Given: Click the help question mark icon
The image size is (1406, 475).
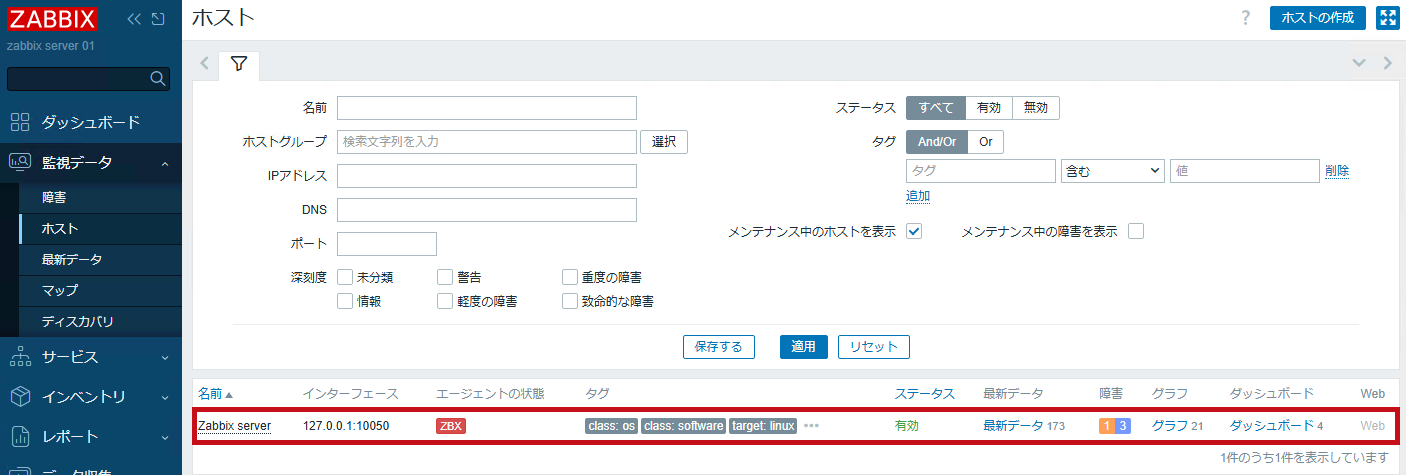Looking at the screenshot, I should pos(1245,18).
